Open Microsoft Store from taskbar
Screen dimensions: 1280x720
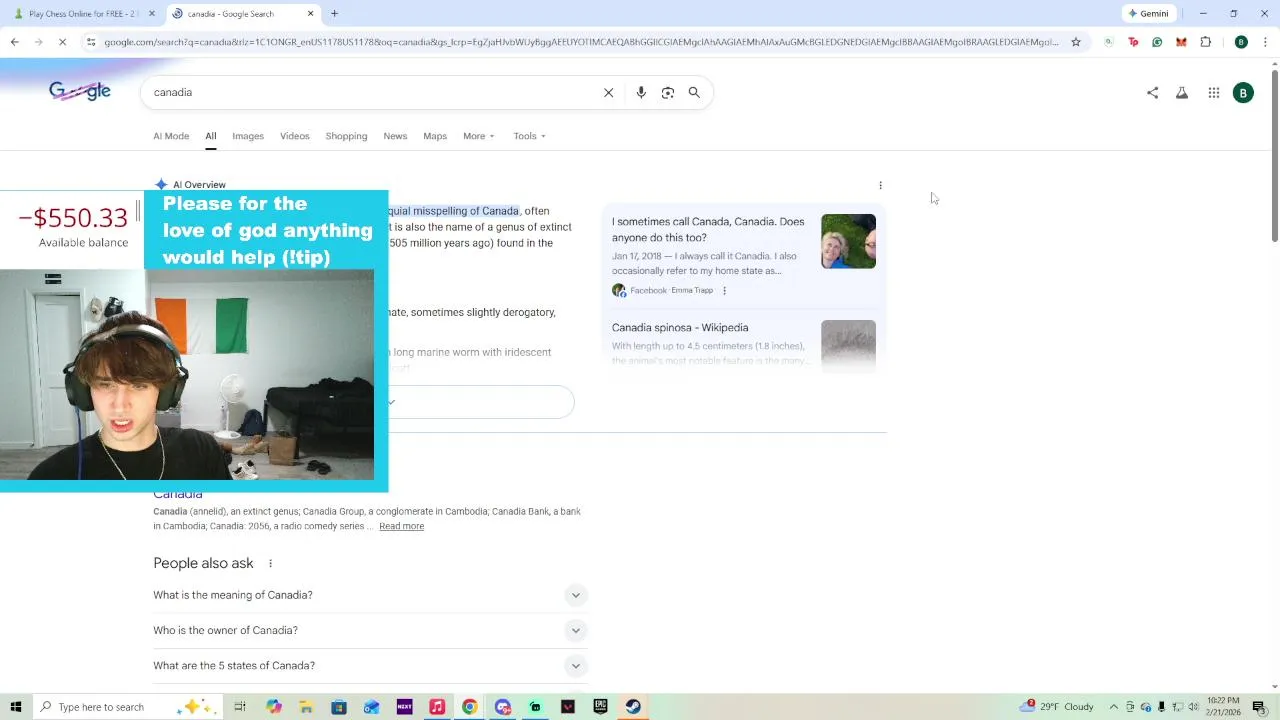(339, 707)
